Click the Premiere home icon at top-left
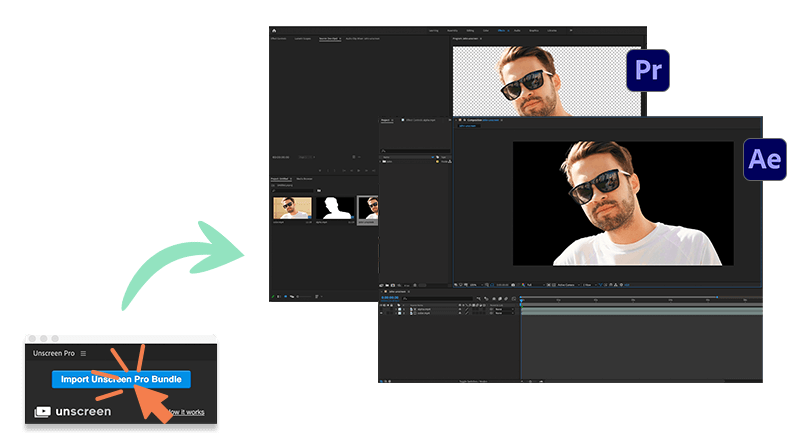The image size is (800, 448). [x=275, y=32]
